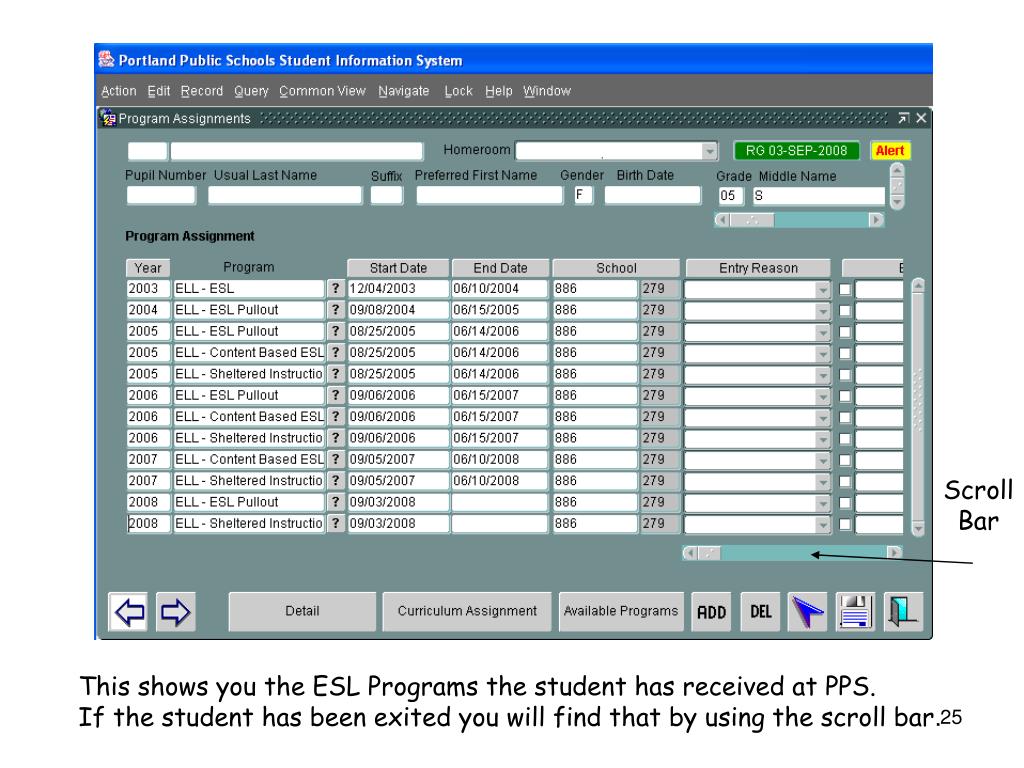
Task: Open the Record menu
Action: pos(202,91)
